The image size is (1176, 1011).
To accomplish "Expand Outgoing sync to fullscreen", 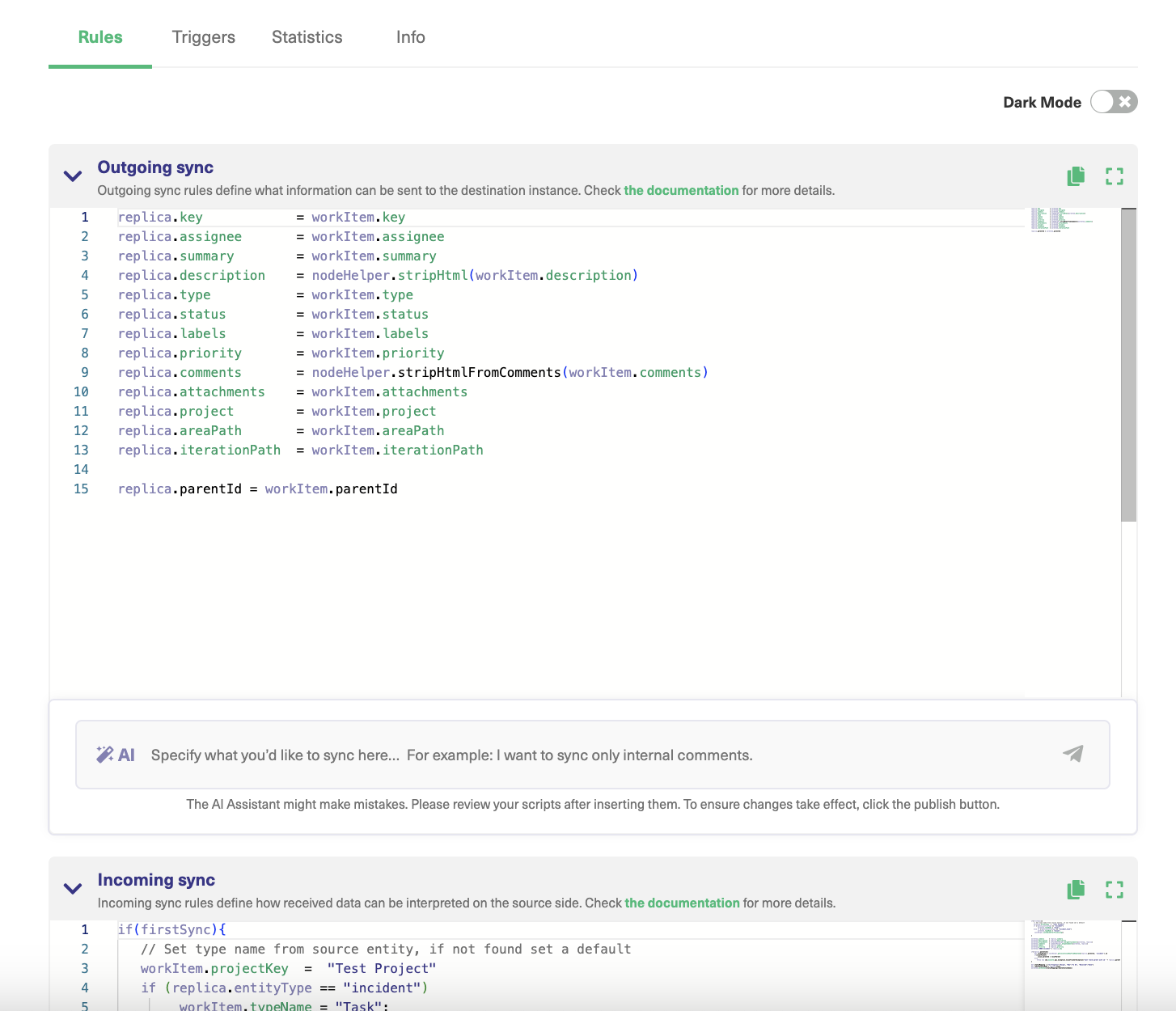I will pyautogui.click(x=1115, y=176).
